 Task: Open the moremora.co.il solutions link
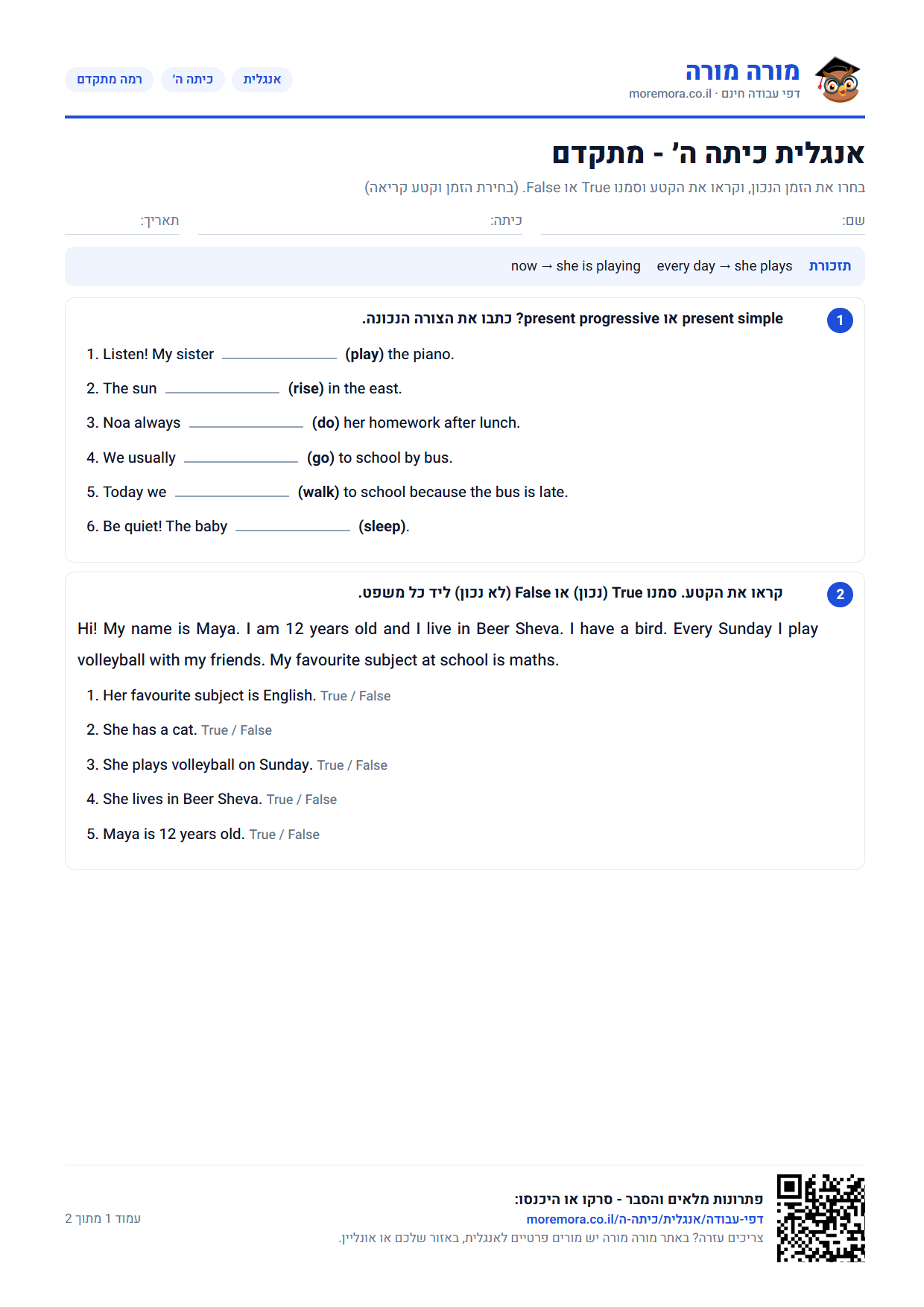tap(645, 1219)
